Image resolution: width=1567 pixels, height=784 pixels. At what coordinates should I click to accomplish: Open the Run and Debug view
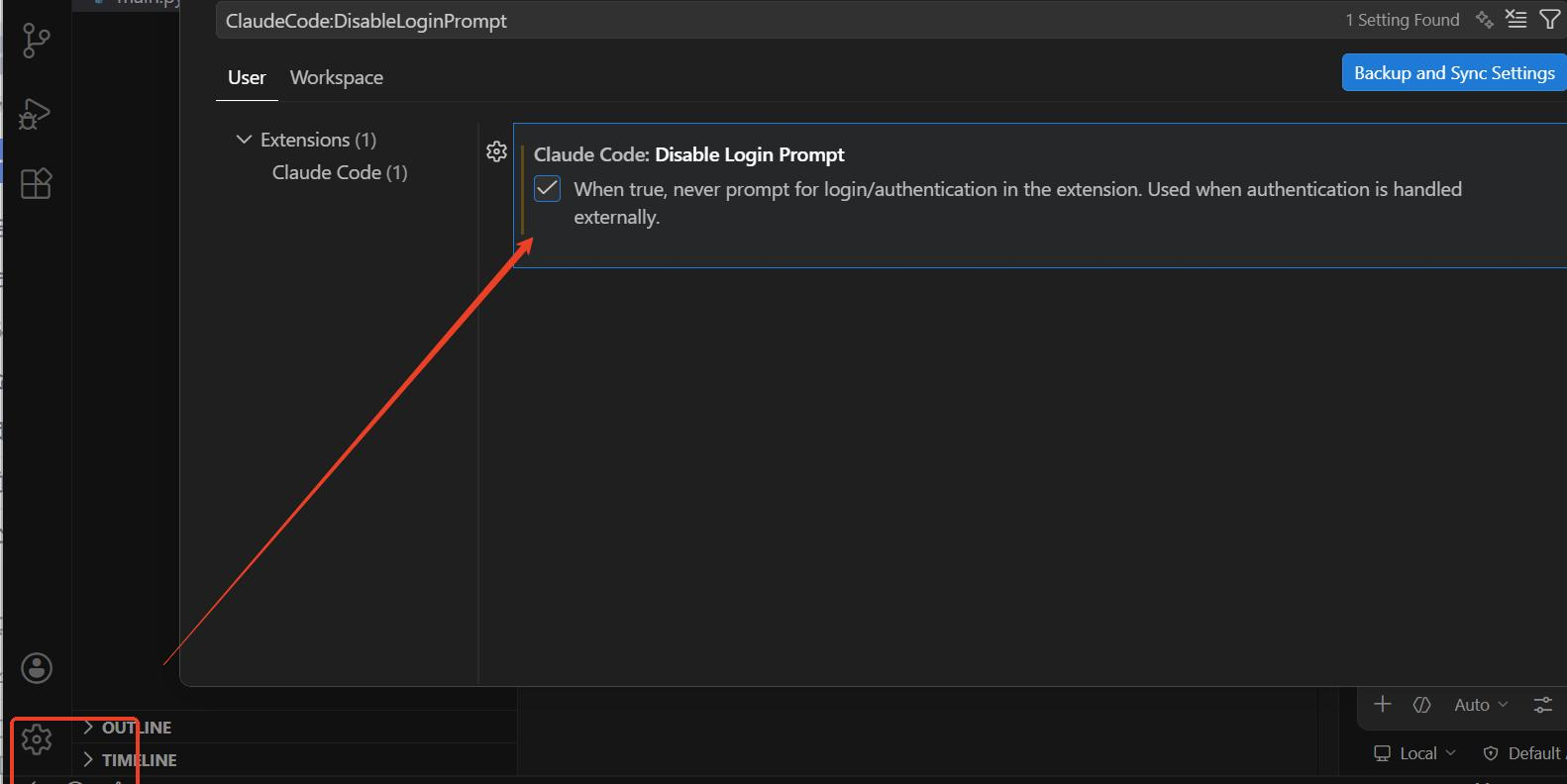[36, 113]
